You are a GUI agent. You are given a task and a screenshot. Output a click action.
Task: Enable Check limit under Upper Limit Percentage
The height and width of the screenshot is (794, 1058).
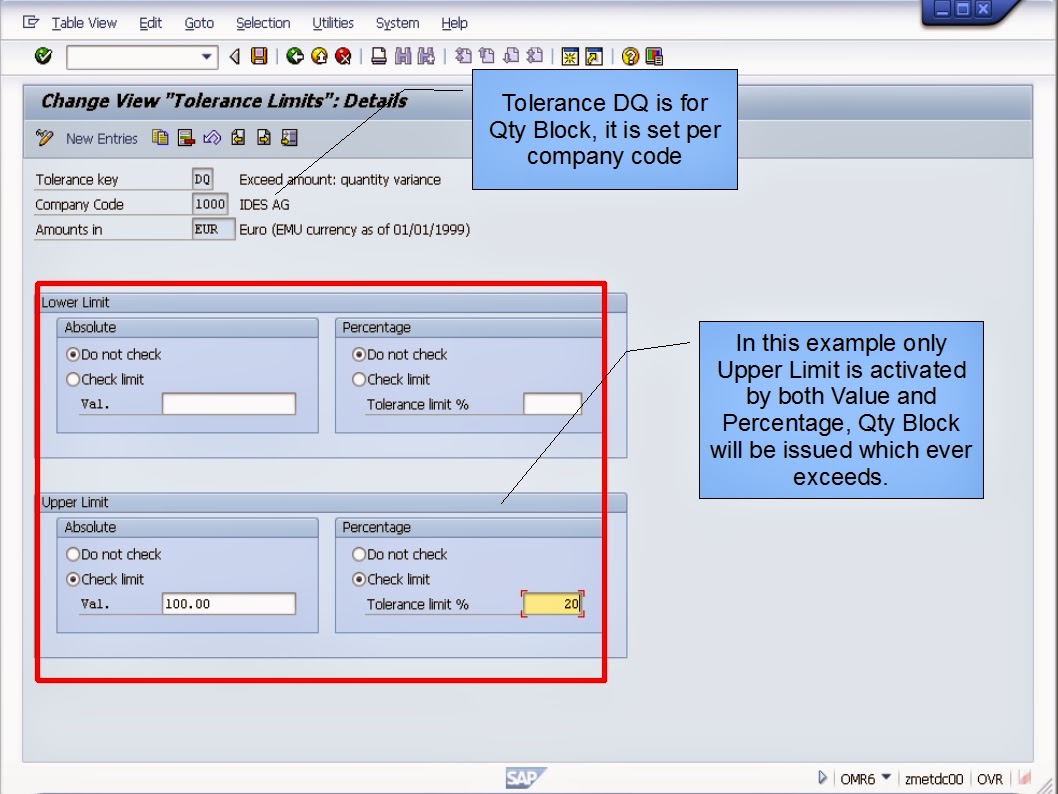click(358, 579)
